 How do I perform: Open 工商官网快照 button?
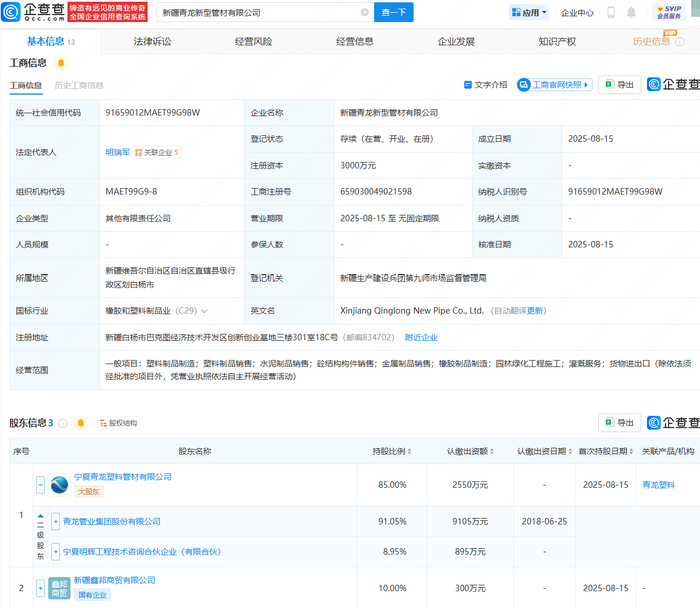[554, 85]
